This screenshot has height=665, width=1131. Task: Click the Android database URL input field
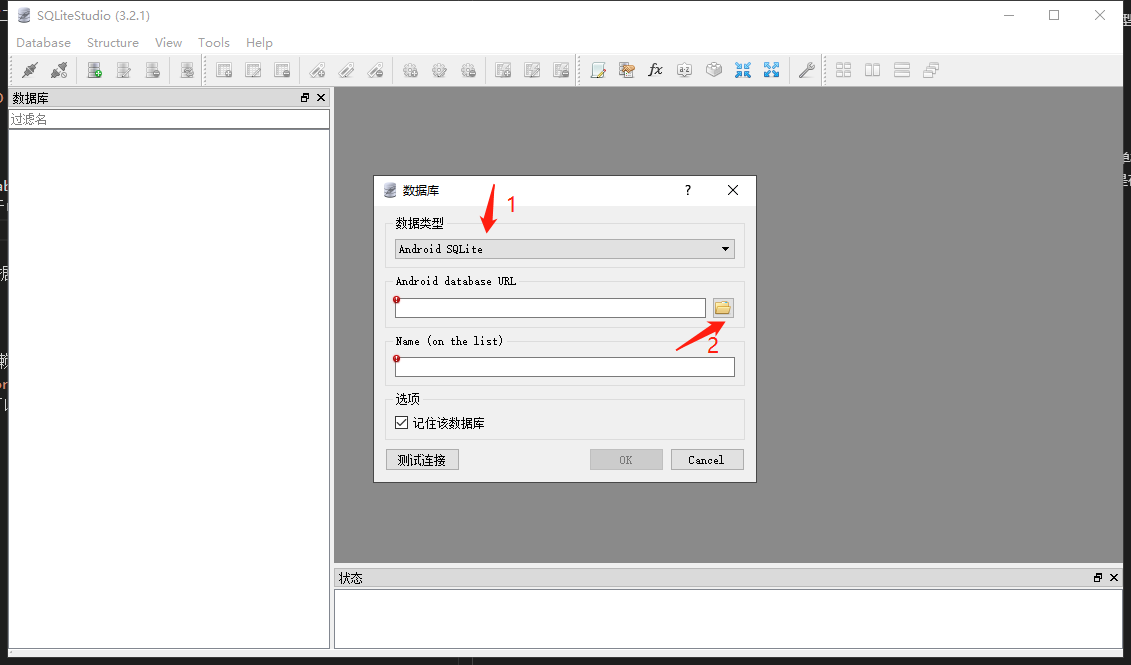[x=550, y=308]
